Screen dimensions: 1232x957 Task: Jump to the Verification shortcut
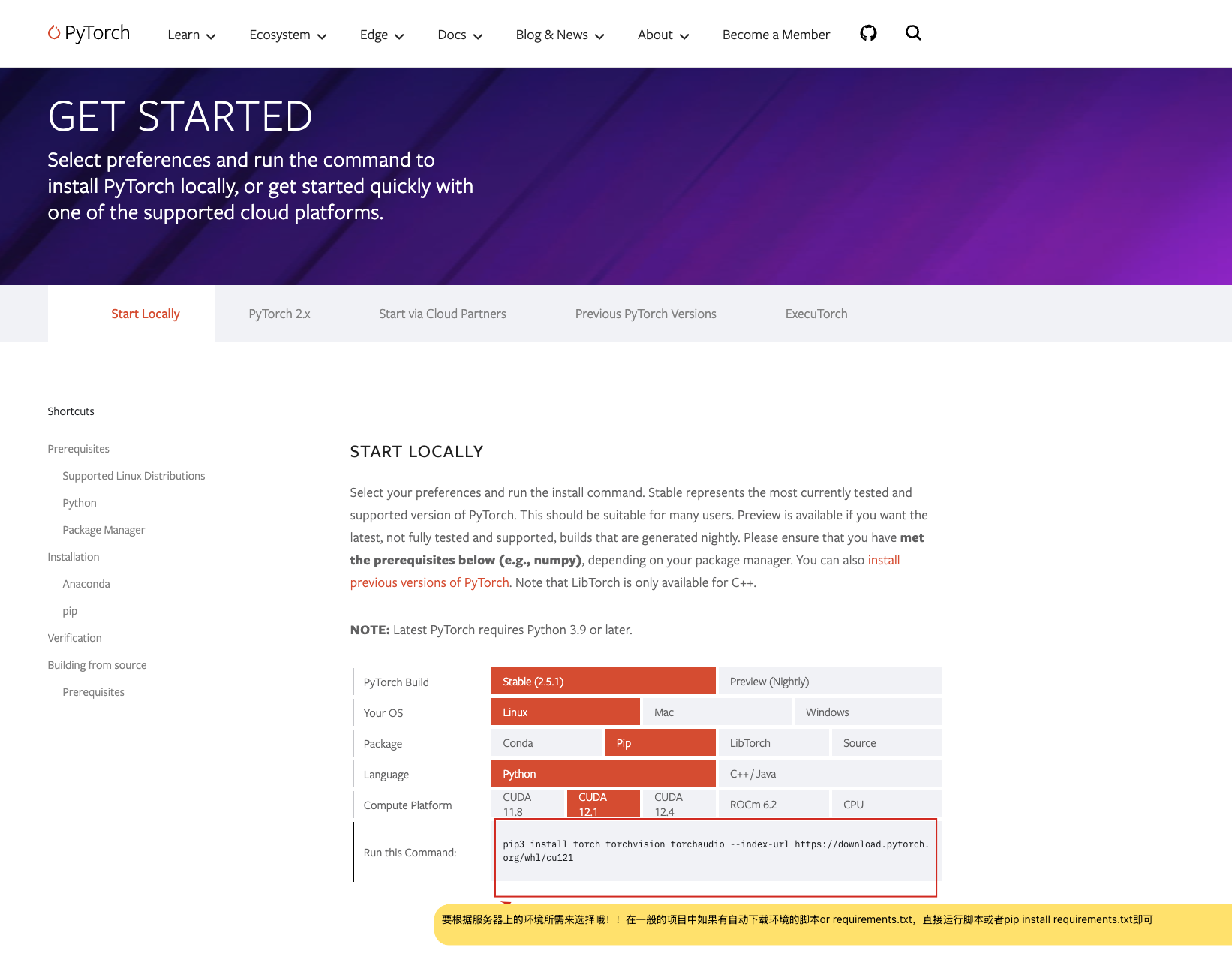(74, 638)
